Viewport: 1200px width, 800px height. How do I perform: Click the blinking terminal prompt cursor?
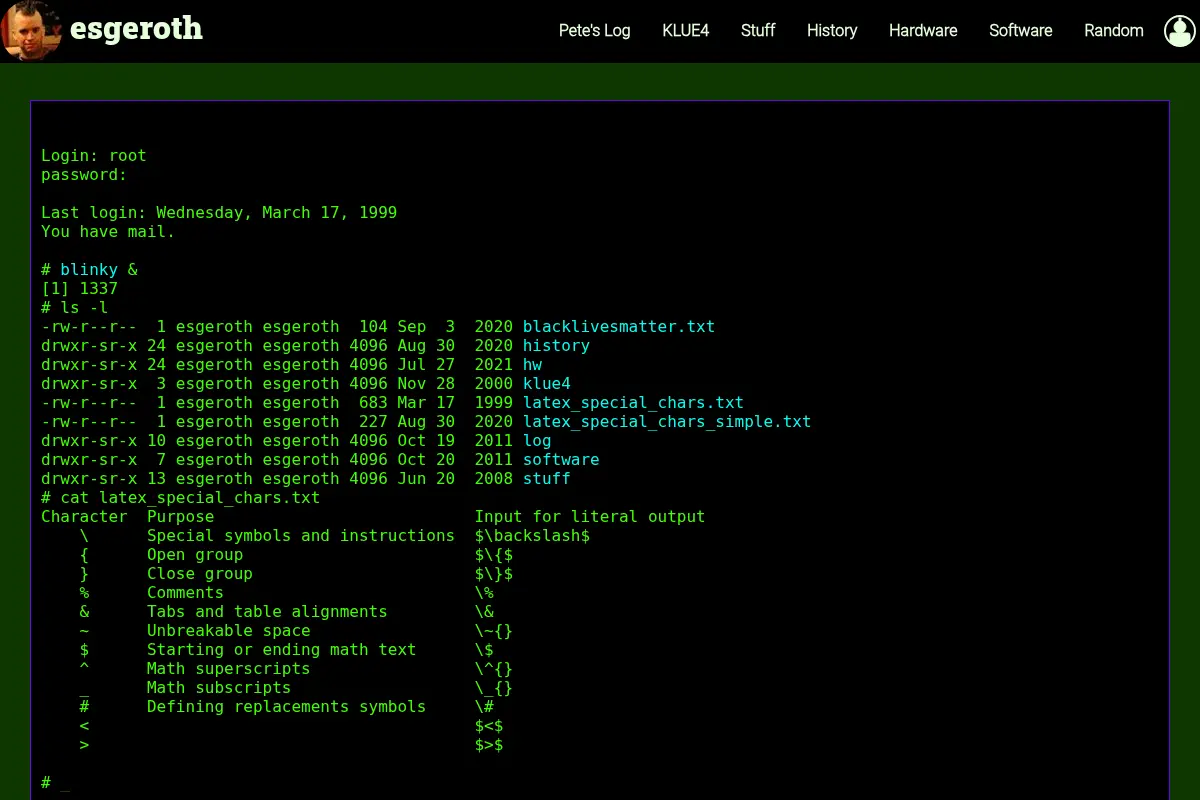(x=65, y=783)
